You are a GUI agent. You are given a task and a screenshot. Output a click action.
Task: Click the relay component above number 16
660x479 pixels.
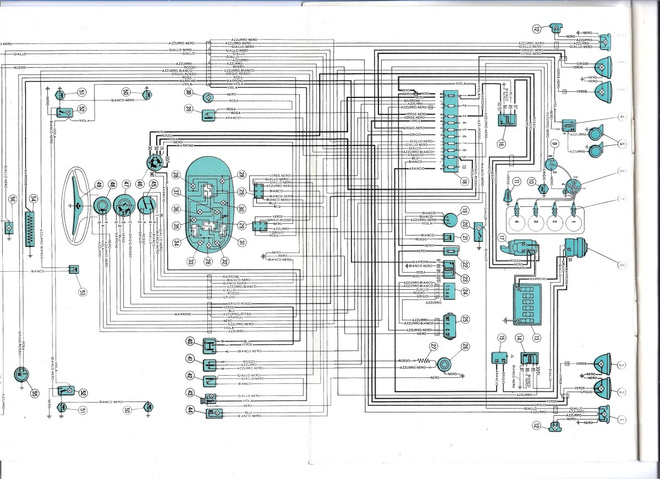click(x=507, y=119)
